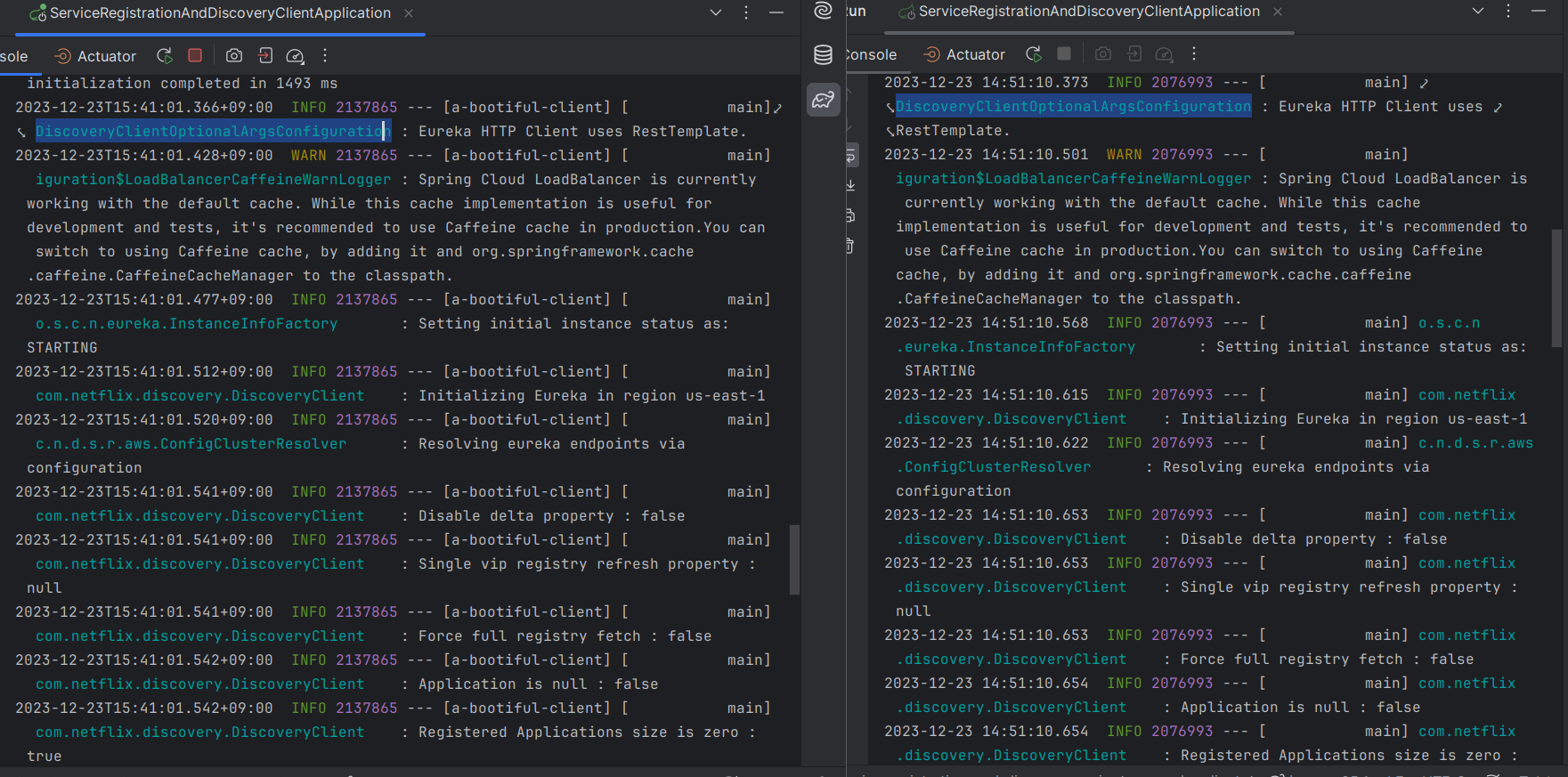This screenshot has width=1568, height=777.
Task: Switch to Console tab in left window
Action: point(14,56)
